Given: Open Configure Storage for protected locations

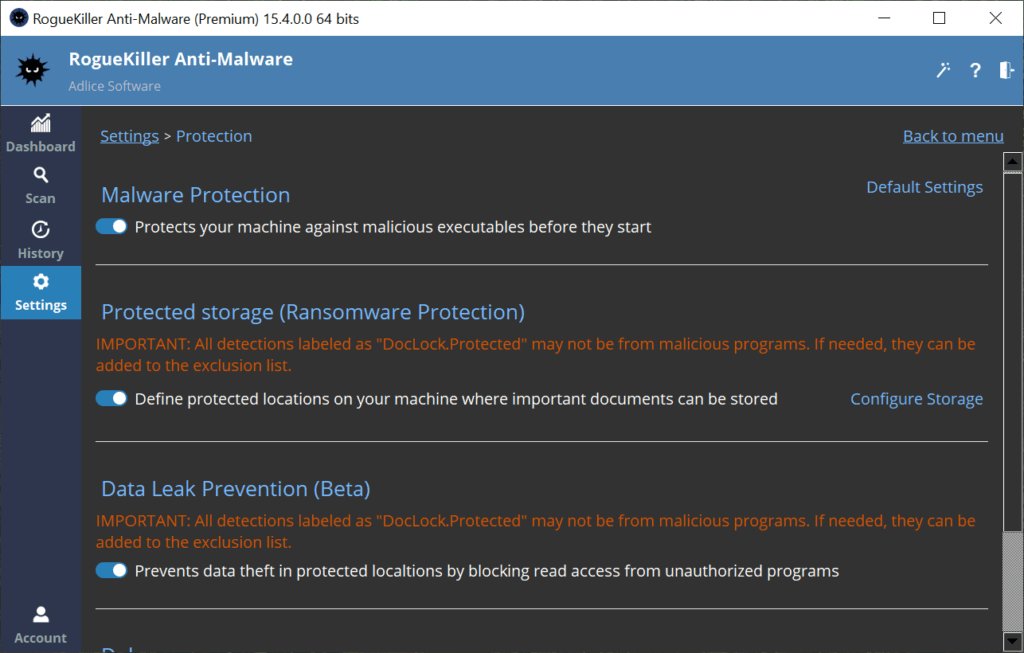Looking at the screenshot, I should click(916, 399).
